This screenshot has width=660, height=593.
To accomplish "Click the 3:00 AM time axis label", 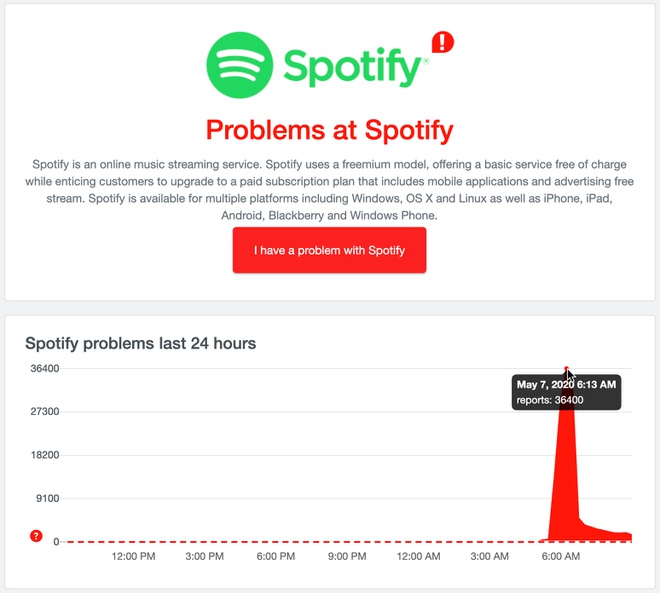I will (490, 556).
